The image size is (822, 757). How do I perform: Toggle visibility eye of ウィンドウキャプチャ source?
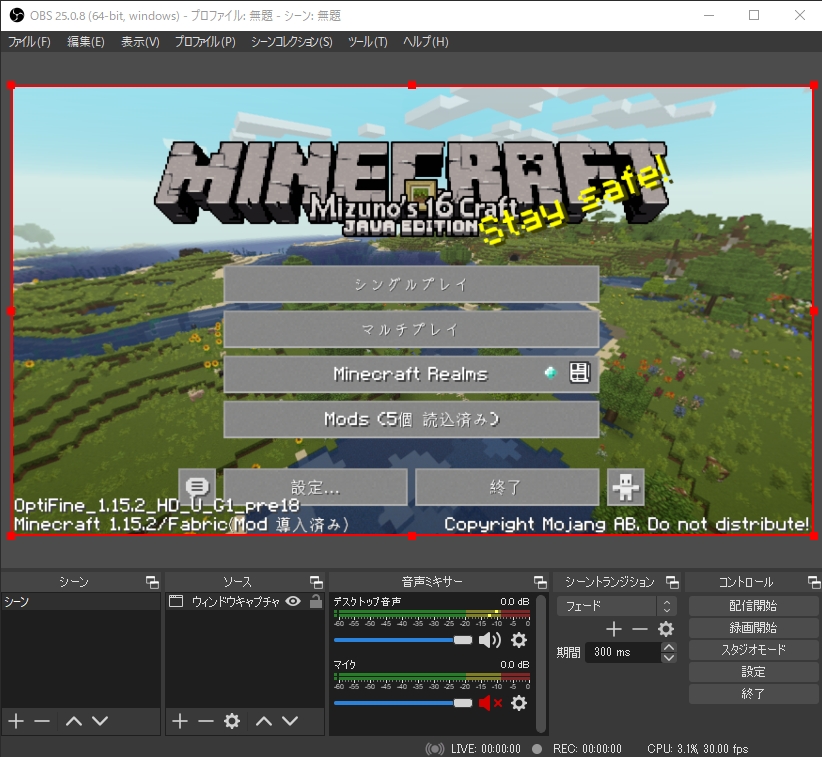[293, 601]
